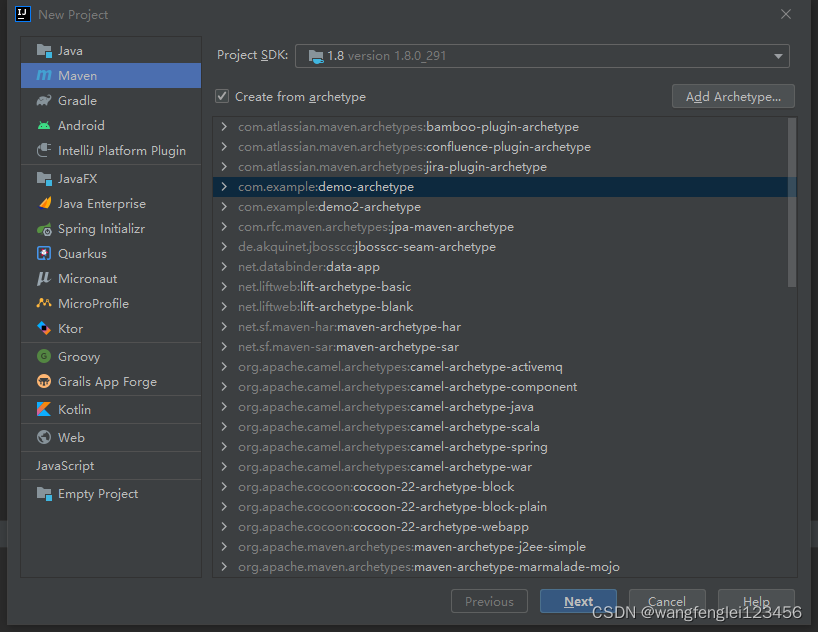The height and width of the screenshot is (632, 818).
Task: Click the Micronaut mu icon
Action: [44, 278]
